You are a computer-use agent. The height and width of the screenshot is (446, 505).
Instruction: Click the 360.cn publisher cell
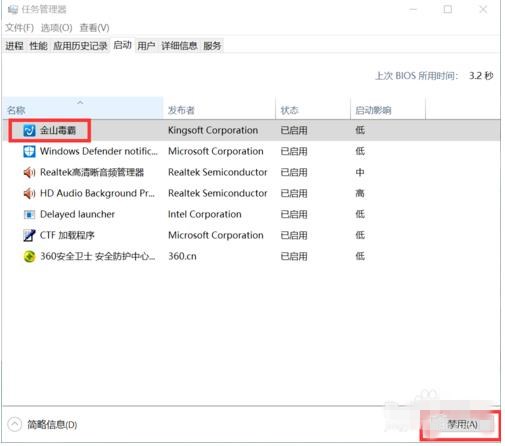[x=182, y=256]
